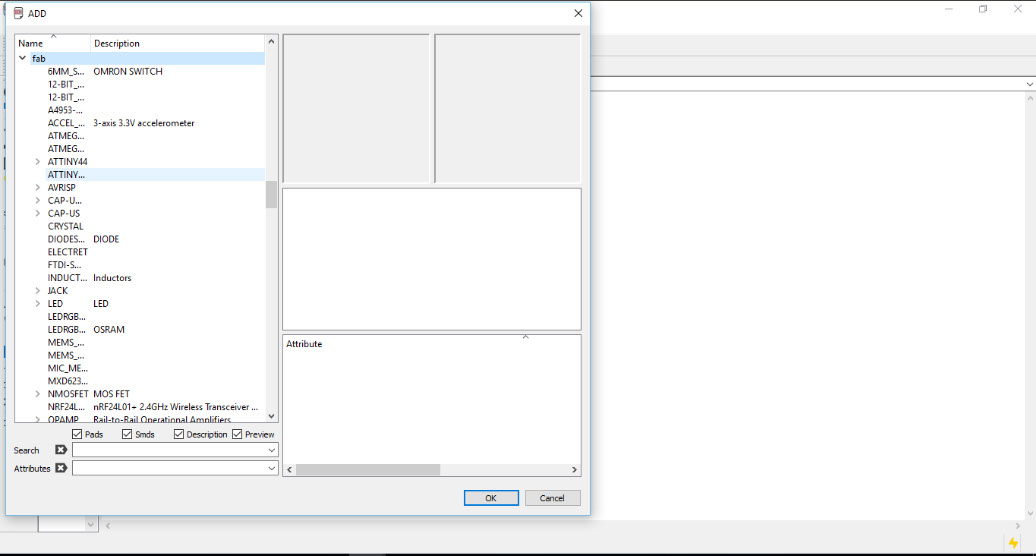The height and width of the screenshot is (556, 1036).
Task: Clear the Search field with the X icon
Action: [x=61, y=450]
